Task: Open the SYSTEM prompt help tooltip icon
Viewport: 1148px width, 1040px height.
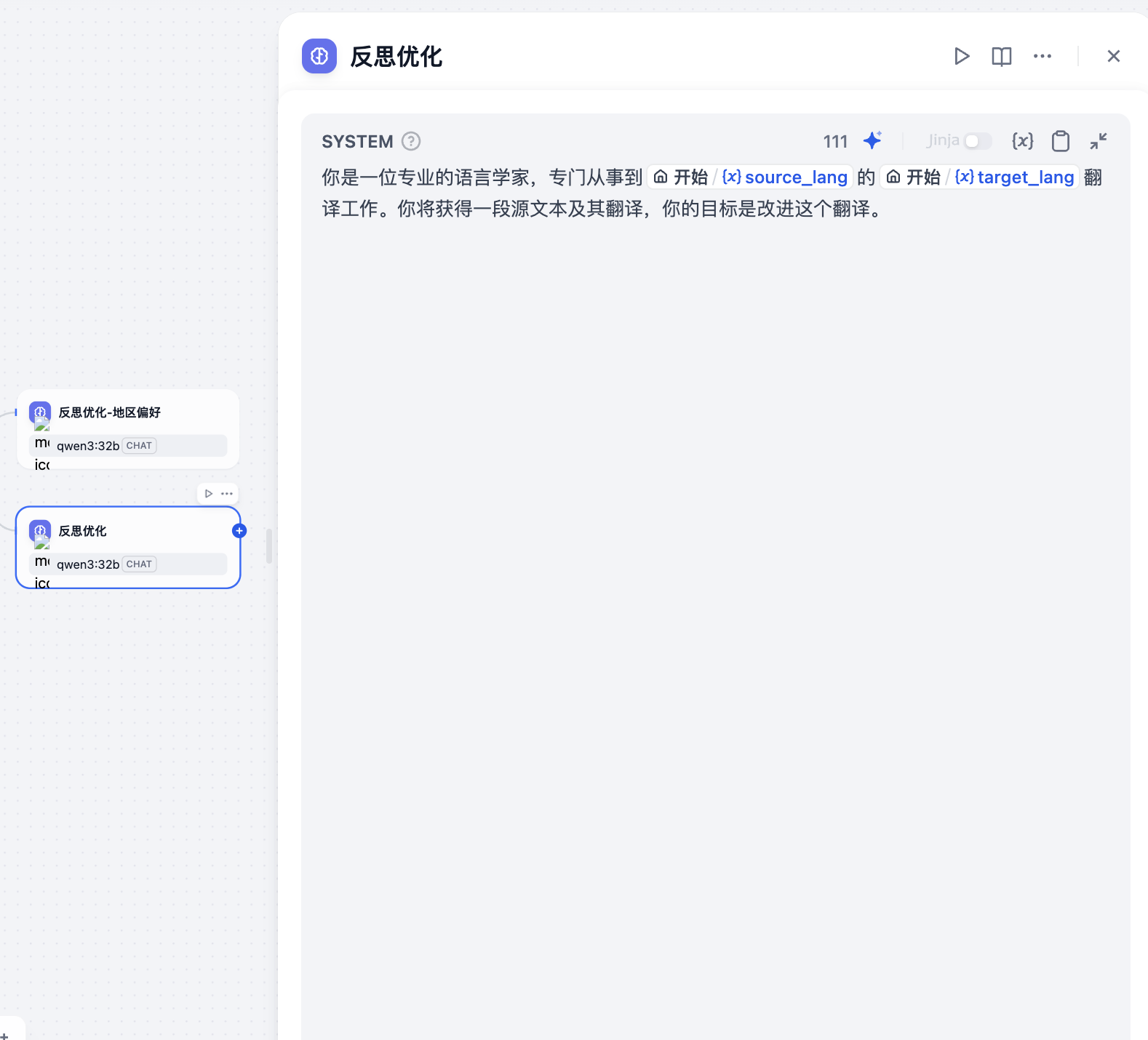Action: [x=411, y=141]
